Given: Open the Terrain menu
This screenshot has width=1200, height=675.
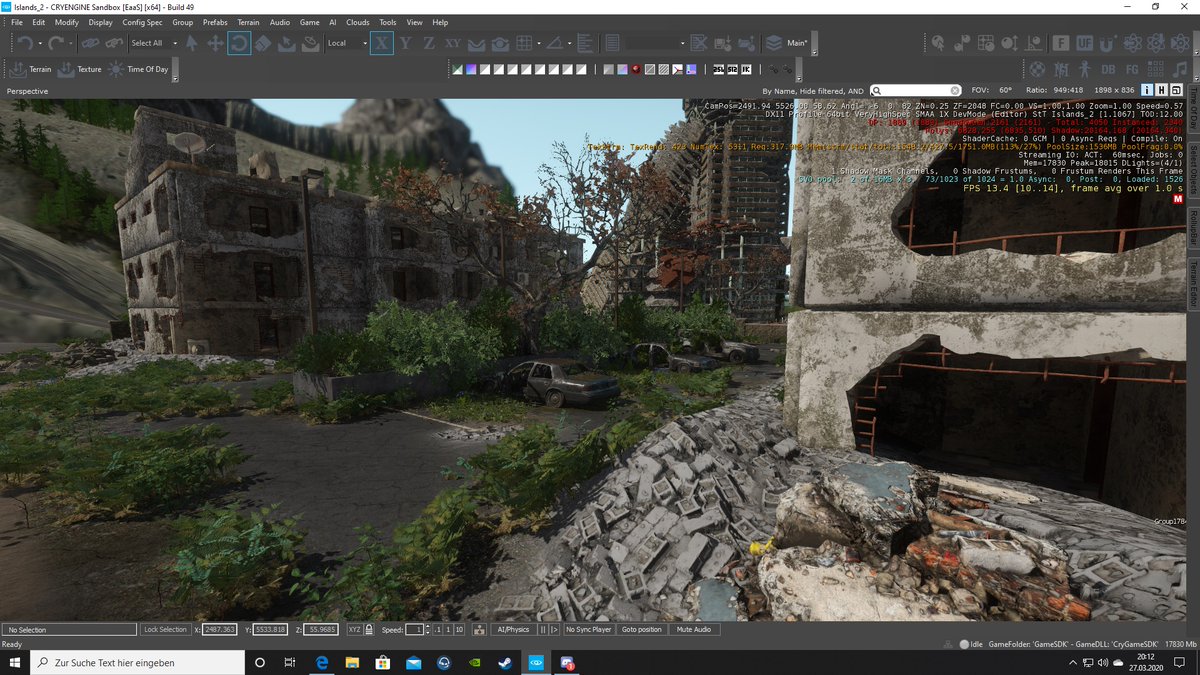Looking at the screenshot, I should [248, 21].
